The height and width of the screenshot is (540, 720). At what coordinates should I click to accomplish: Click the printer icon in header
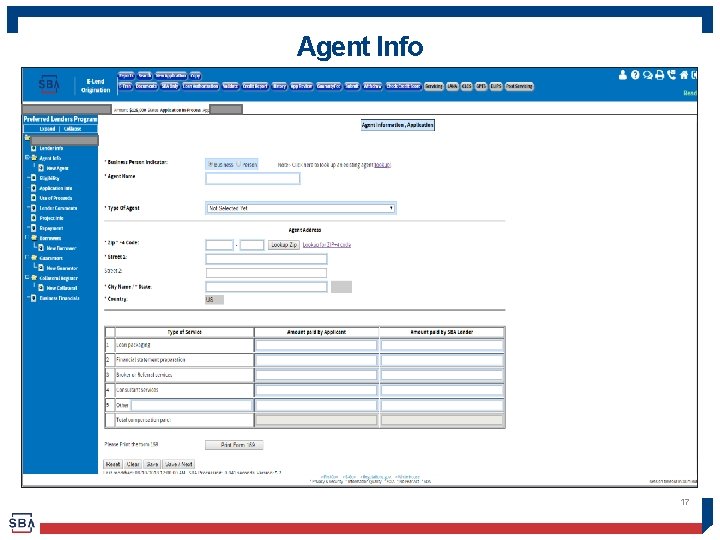coord(659,75)
